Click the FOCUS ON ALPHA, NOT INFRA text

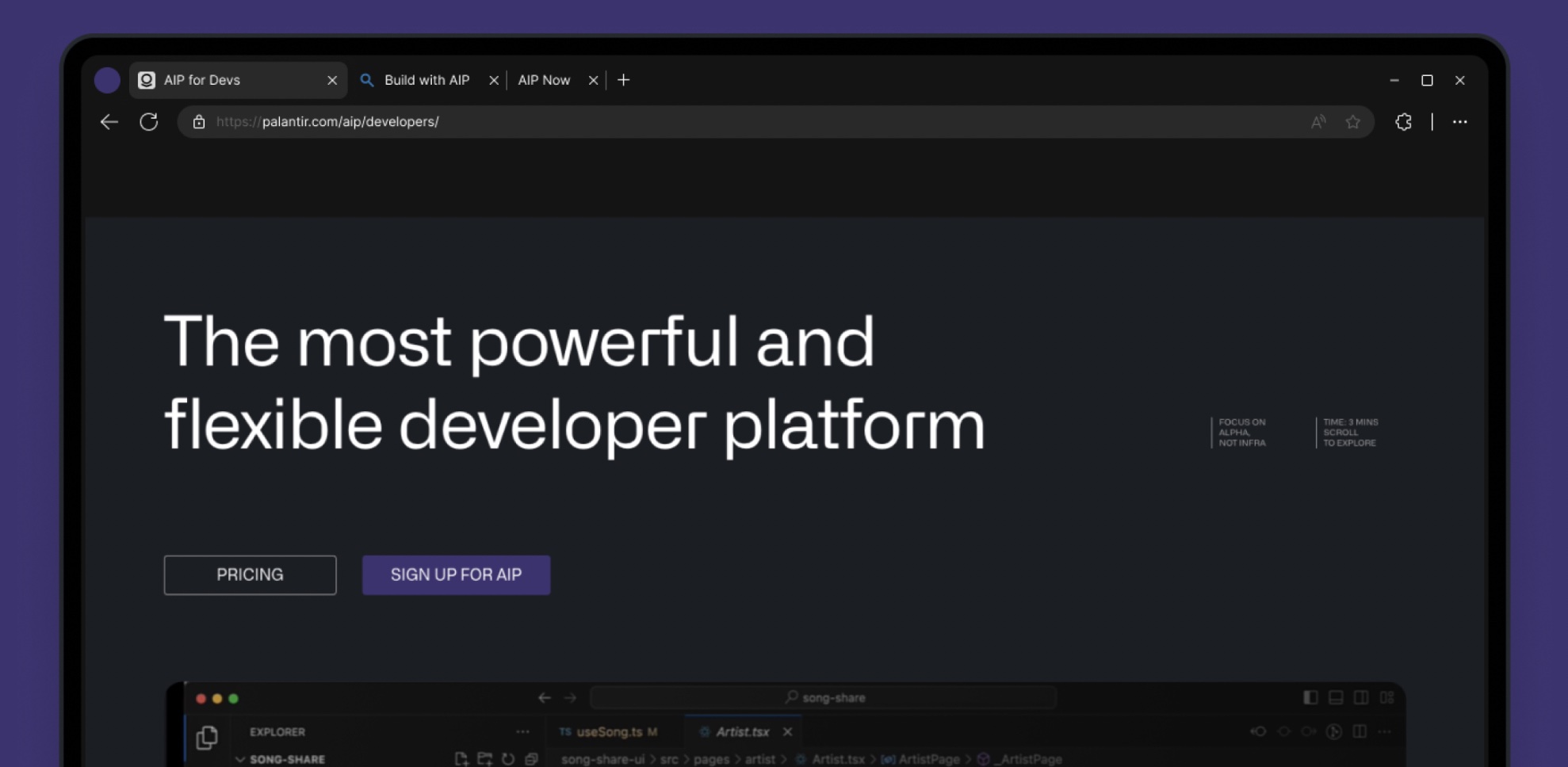click(x=1242, y=433)
